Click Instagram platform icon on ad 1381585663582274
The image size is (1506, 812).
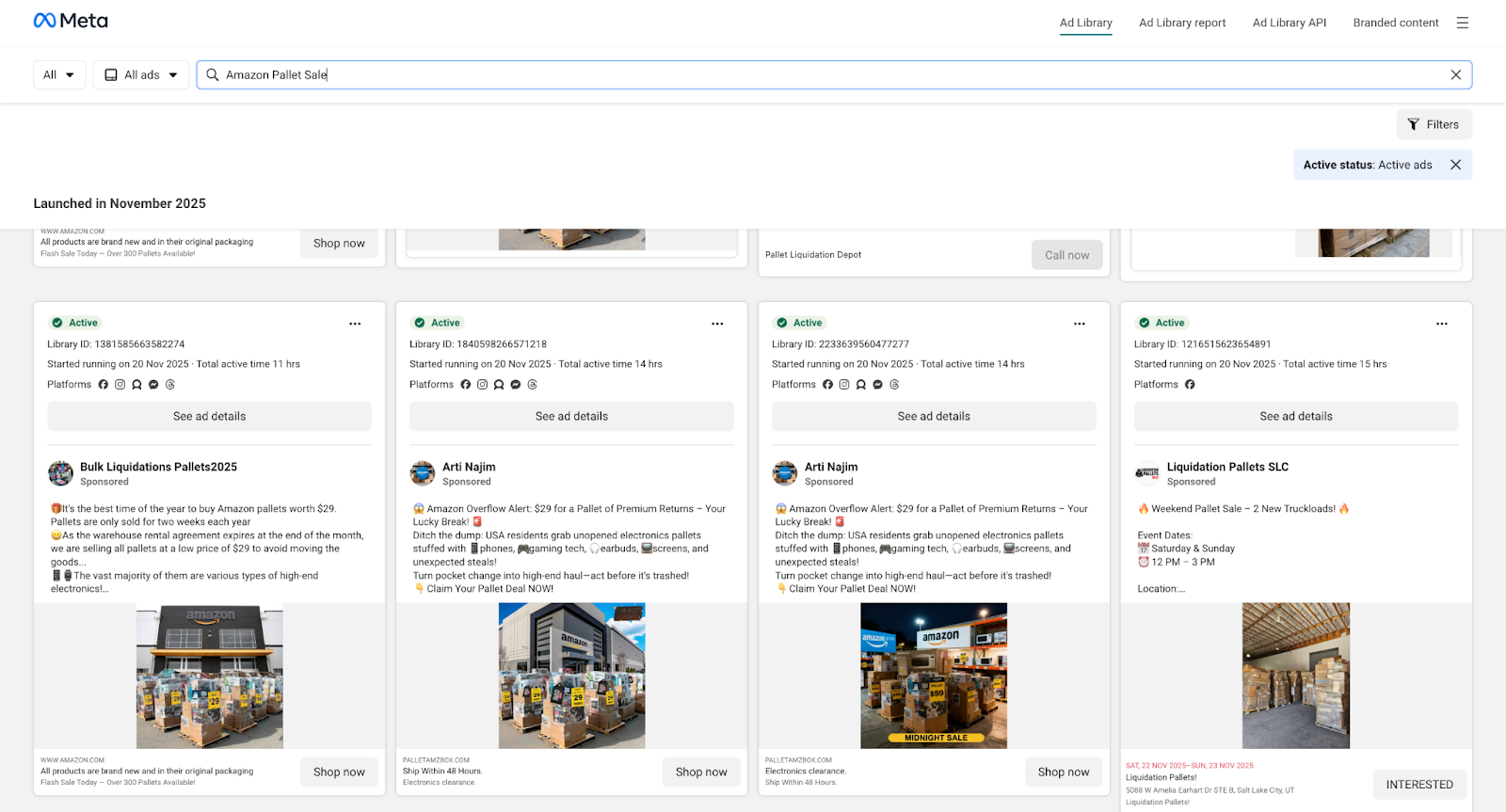120,385
